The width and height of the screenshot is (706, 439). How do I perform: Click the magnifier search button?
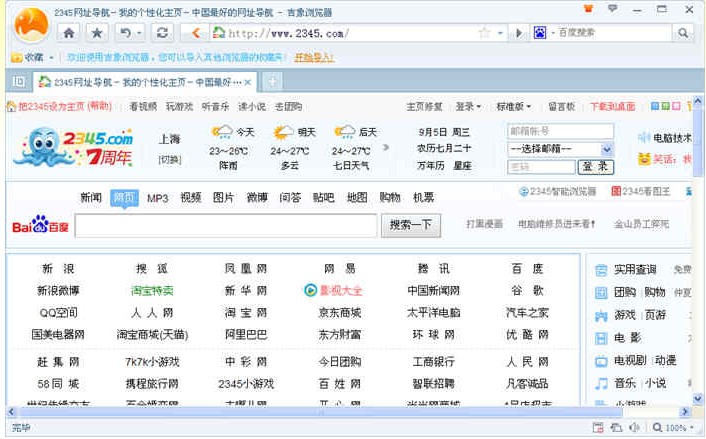tap(683, 33)
